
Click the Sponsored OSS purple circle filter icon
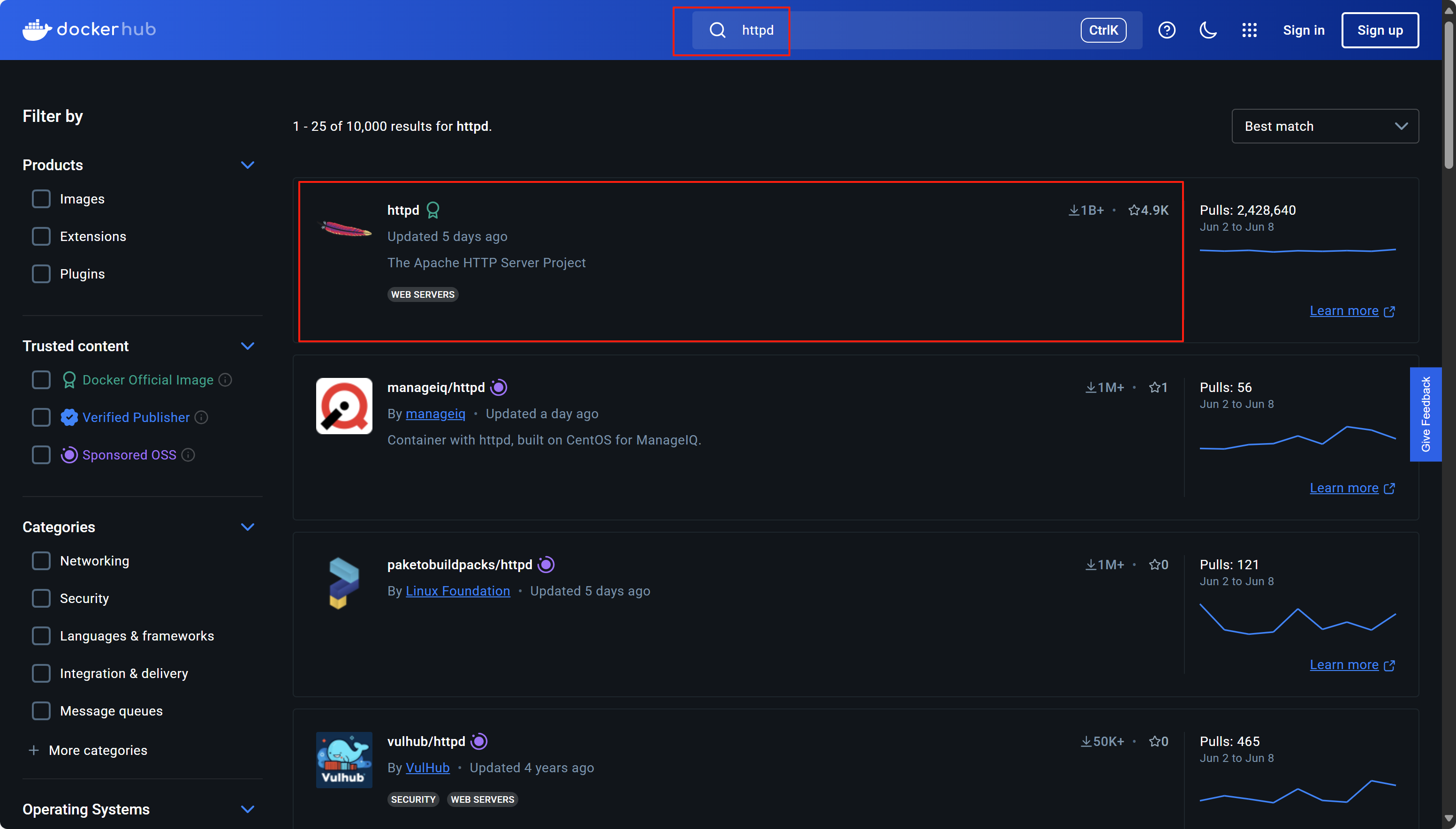pos(69,455)
